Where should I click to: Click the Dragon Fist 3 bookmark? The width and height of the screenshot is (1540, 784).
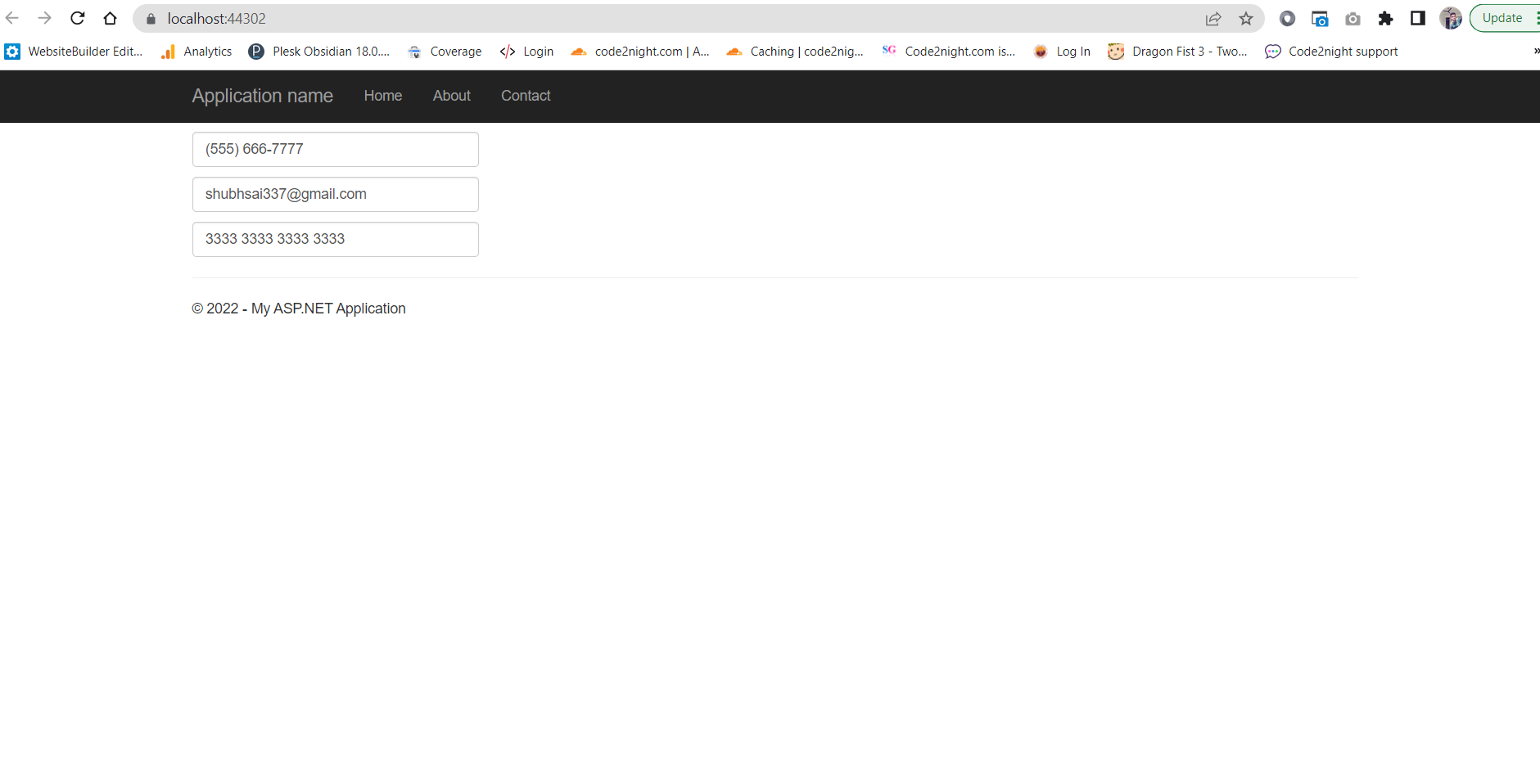coord(1177,51)
